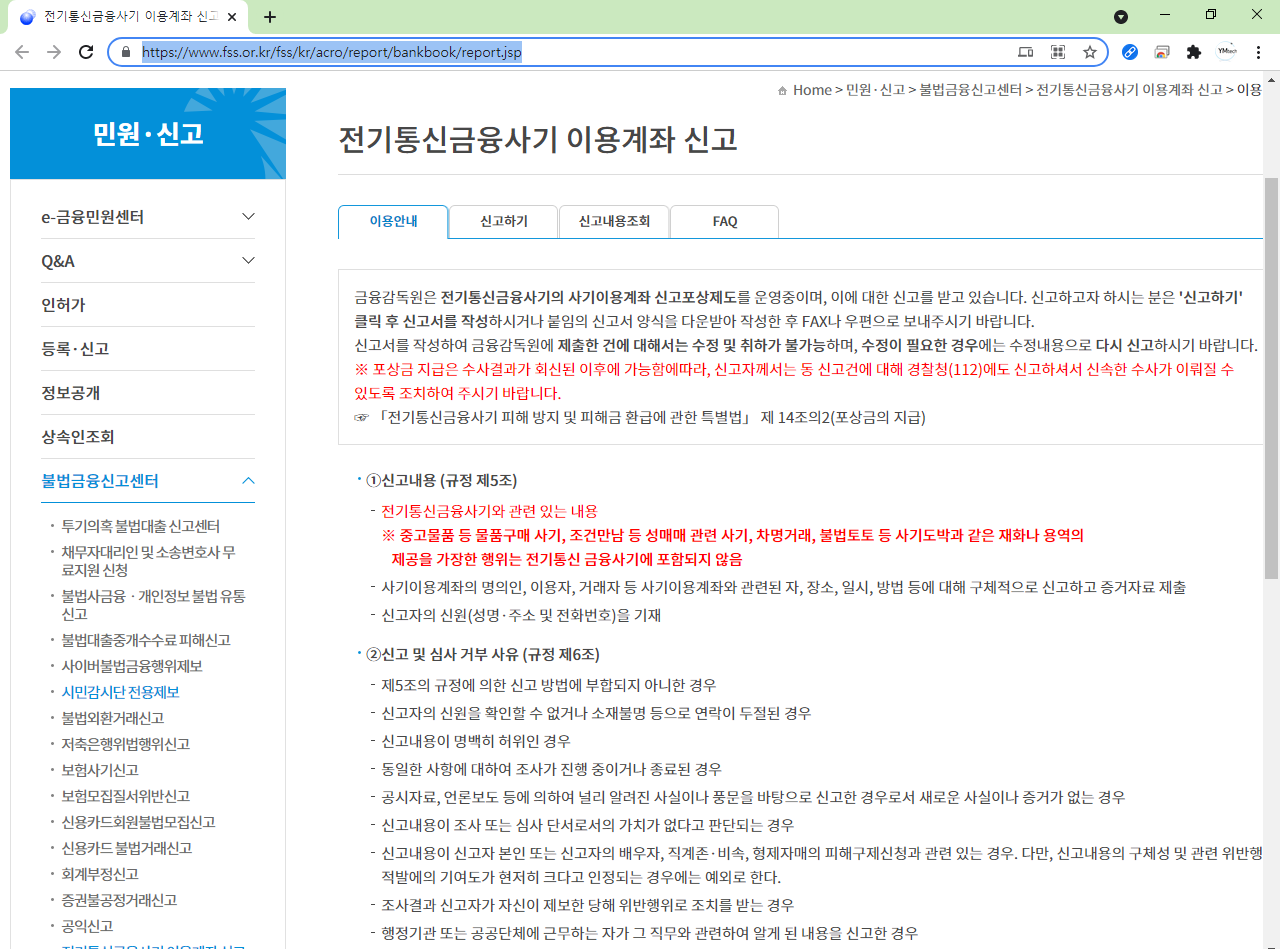Click 전기통신금융사기 이용계좌 신고 breadcrumb
The image size is (1280, 949).
pos(1129,90)
